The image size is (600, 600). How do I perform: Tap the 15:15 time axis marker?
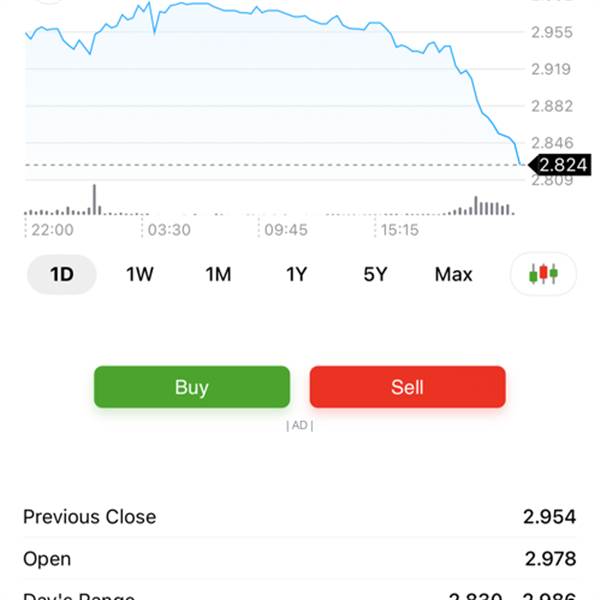point(399,230)
